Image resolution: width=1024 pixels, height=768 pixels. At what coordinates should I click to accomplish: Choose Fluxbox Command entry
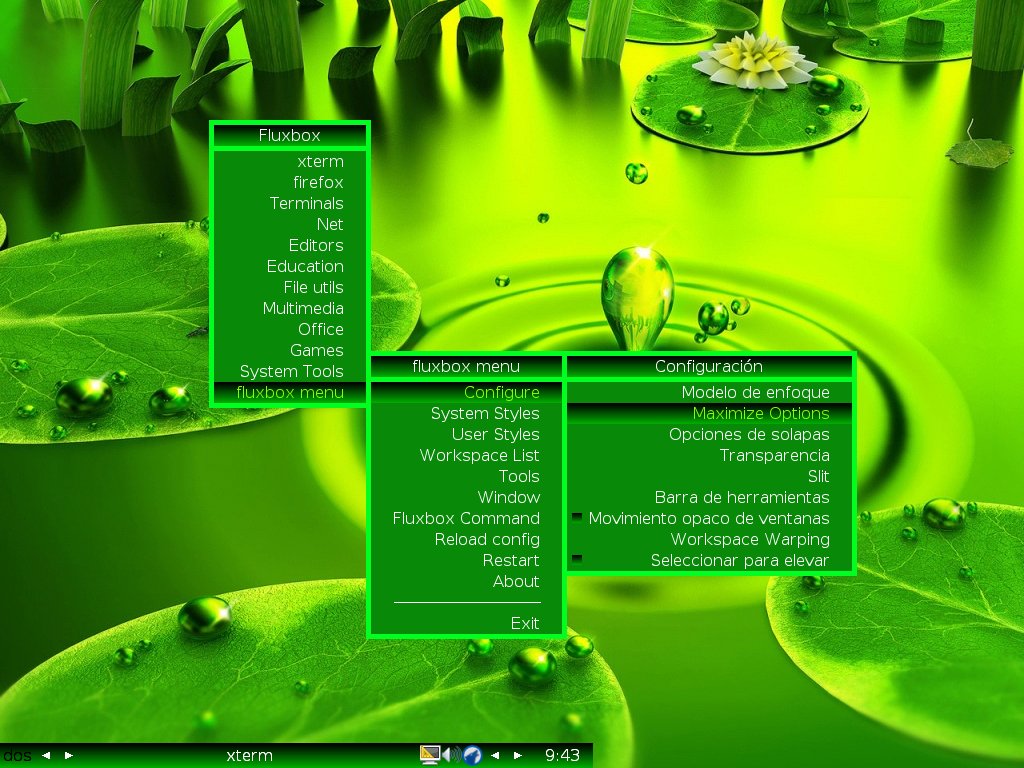tap(466, 519)
